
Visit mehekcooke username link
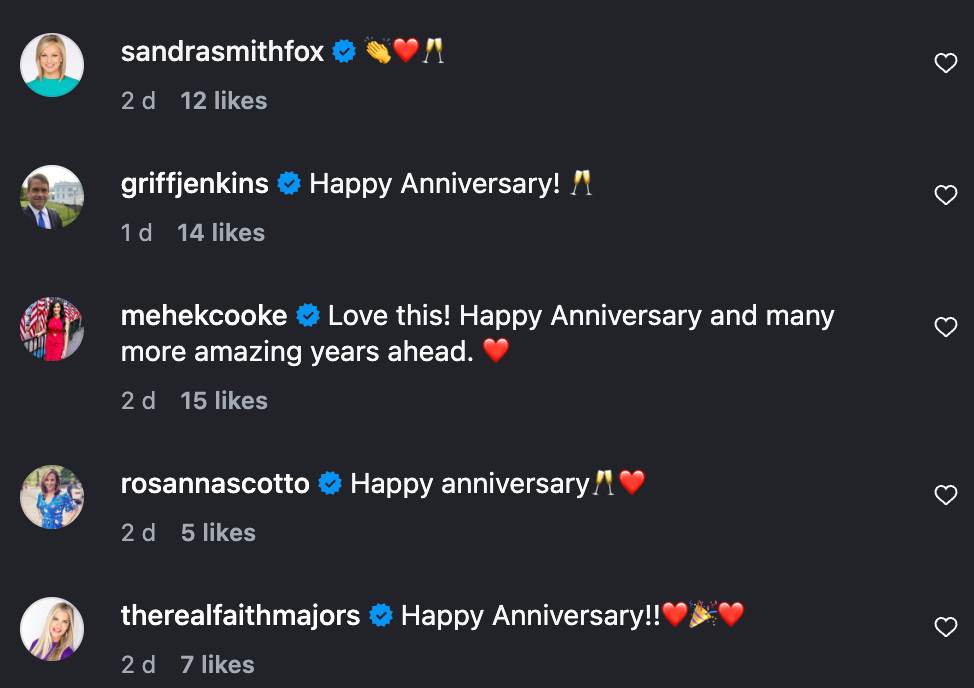pyautogui.click(x=203, y=316)
